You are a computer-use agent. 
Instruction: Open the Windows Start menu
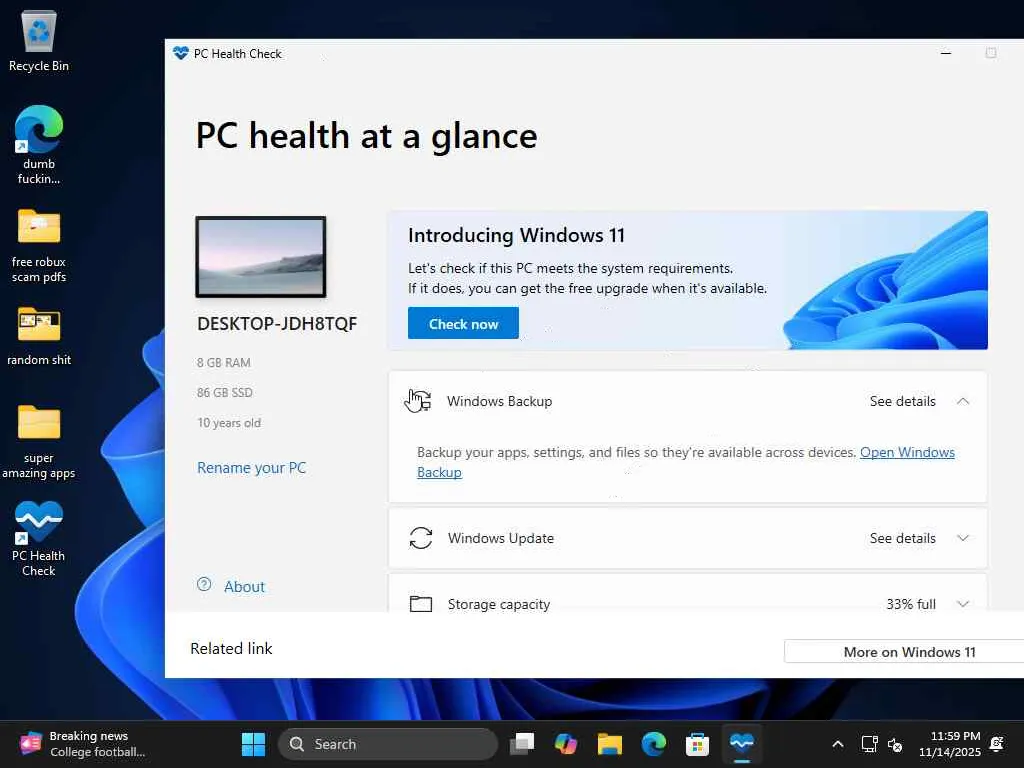(x=253, y=744)
